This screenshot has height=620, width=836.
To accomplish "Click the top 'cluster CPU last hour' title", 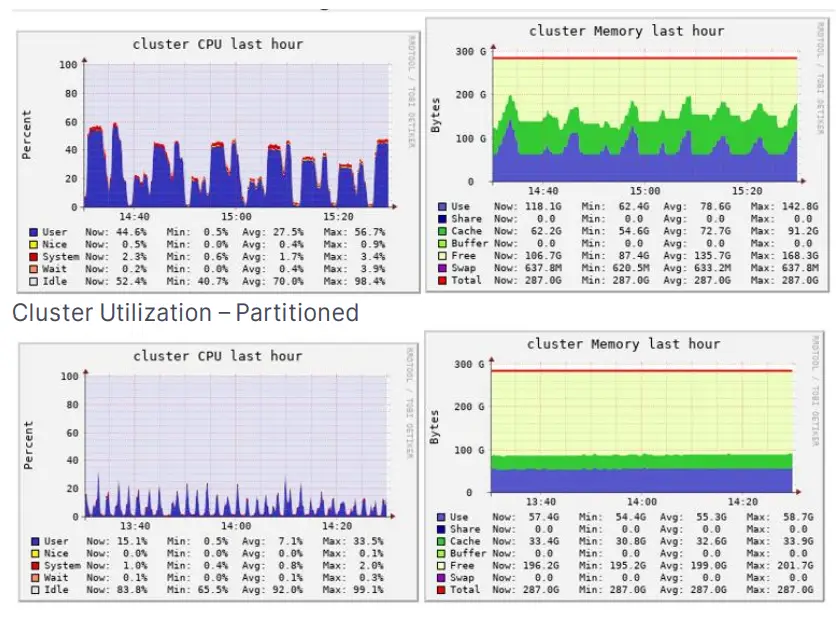I will tap(217, 44).
